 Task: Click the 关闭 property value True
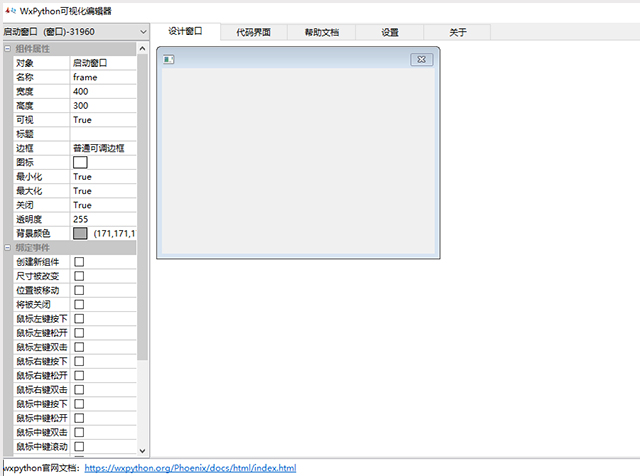coord(103,205)
